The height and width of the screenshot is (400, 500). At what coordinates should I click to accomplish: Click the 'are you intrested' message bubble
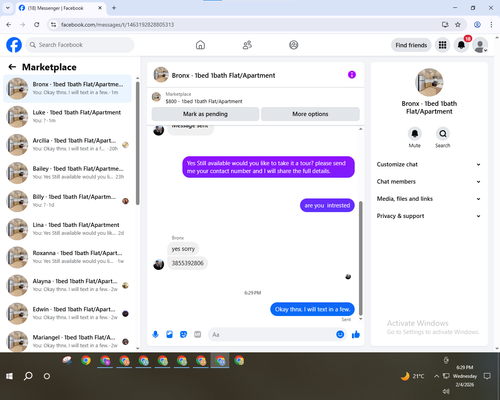pos(327,205)
